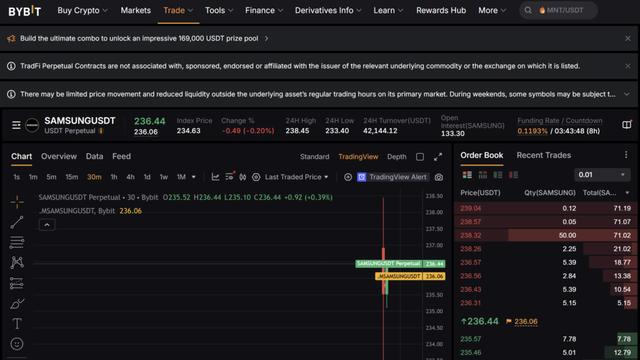This screenshot has width=640, height=360.
Task: Go to Rewards Hub
Action: pos(441,11)
